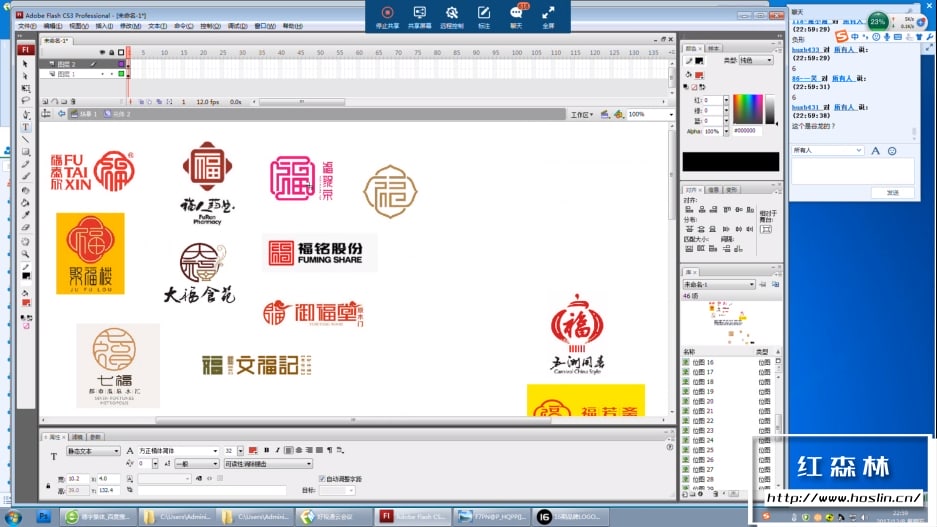
Task: Click the Flash taskbar button
Action: click(x=413, y=516)
